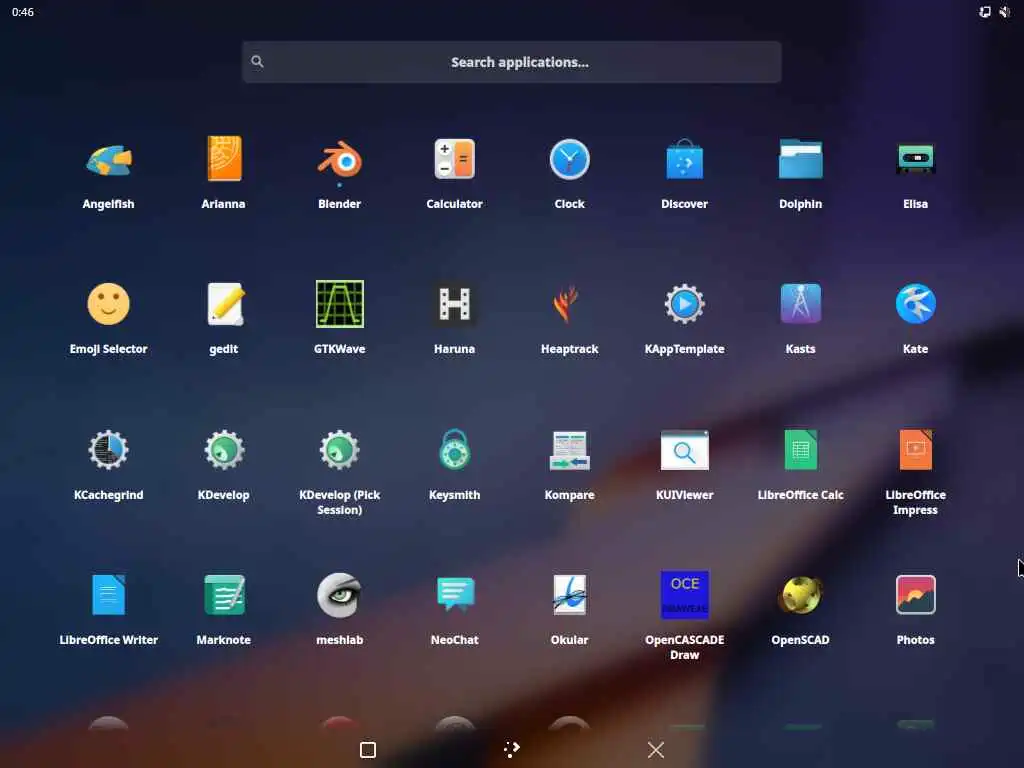Launch Marknote
The image size is (1024, 768).
point(224,595)
